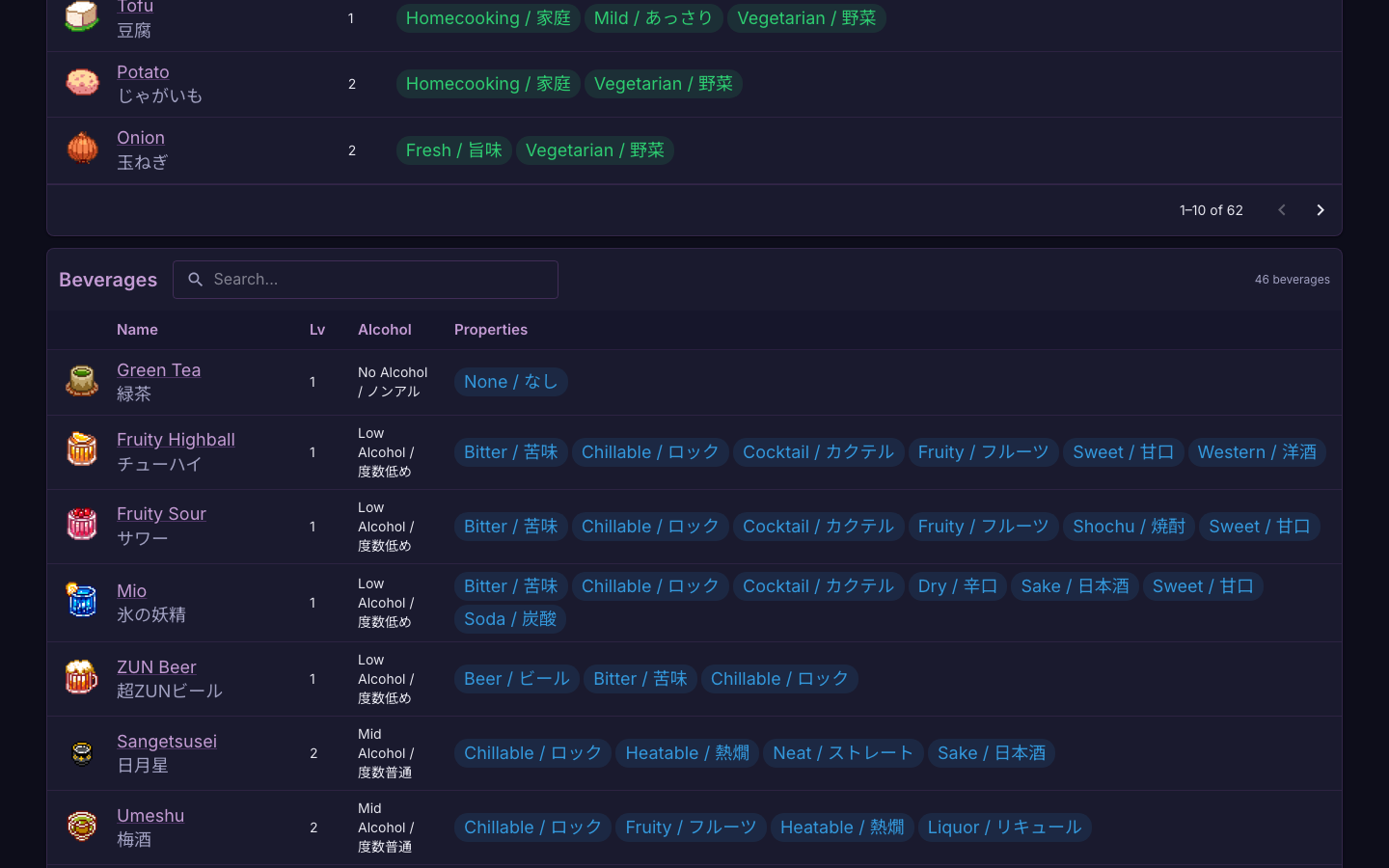Click the Fruity Sour drink icon
The width and height of the screenshot is (1389, 868).
click(x=82, y=525)
